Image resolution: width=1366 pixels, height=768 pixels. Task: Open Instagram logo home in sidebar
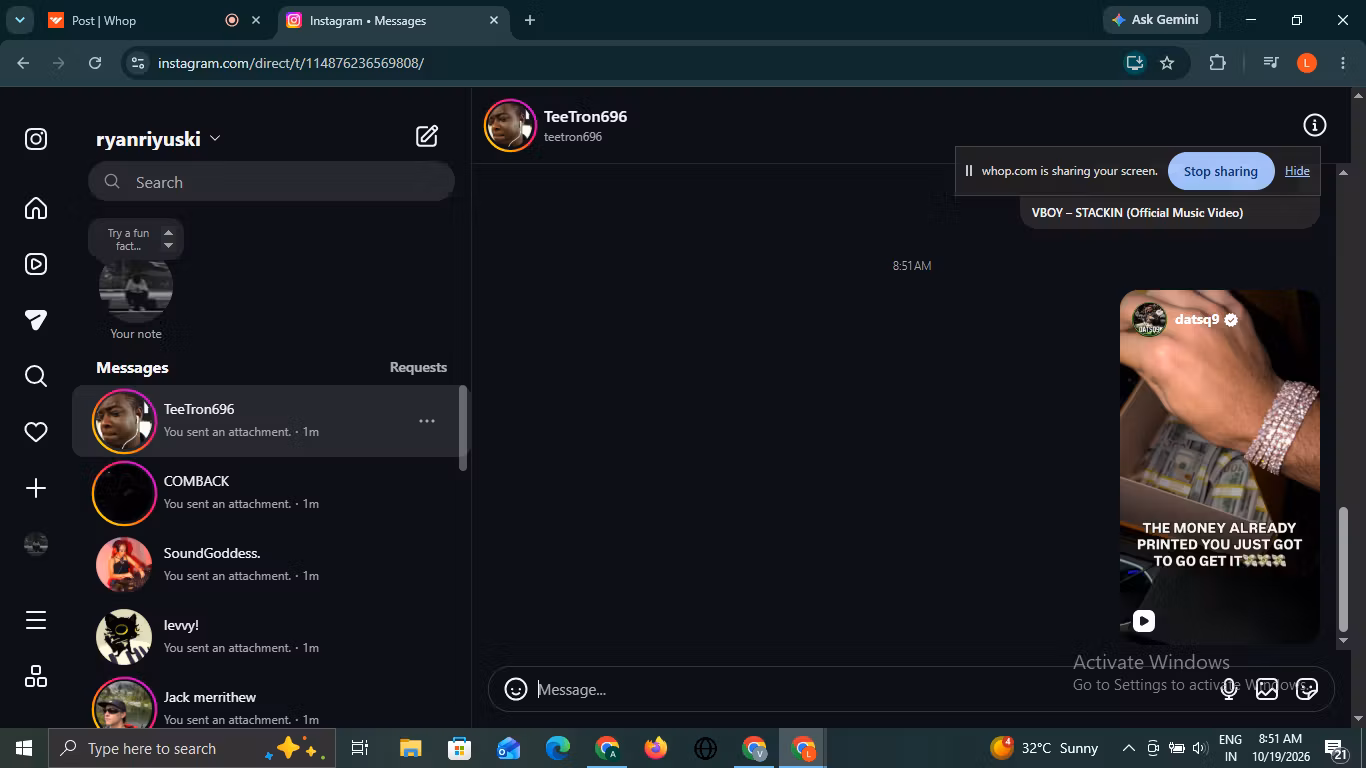pos(36,139)
